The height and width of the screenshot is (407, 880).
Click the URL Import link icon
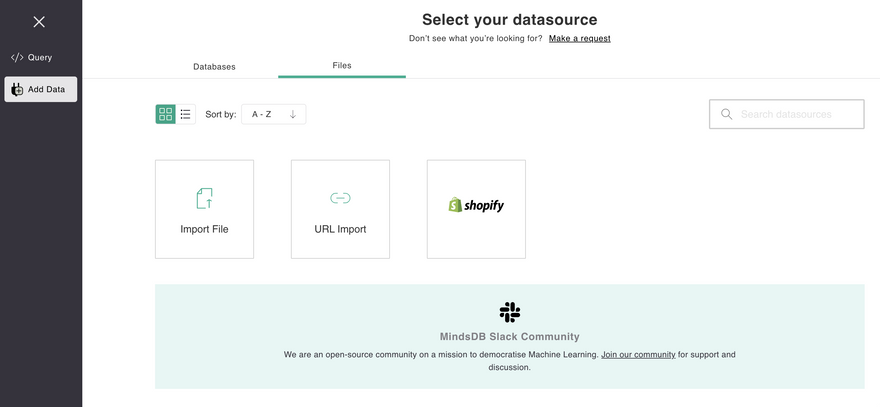click(x=340, y=198)
